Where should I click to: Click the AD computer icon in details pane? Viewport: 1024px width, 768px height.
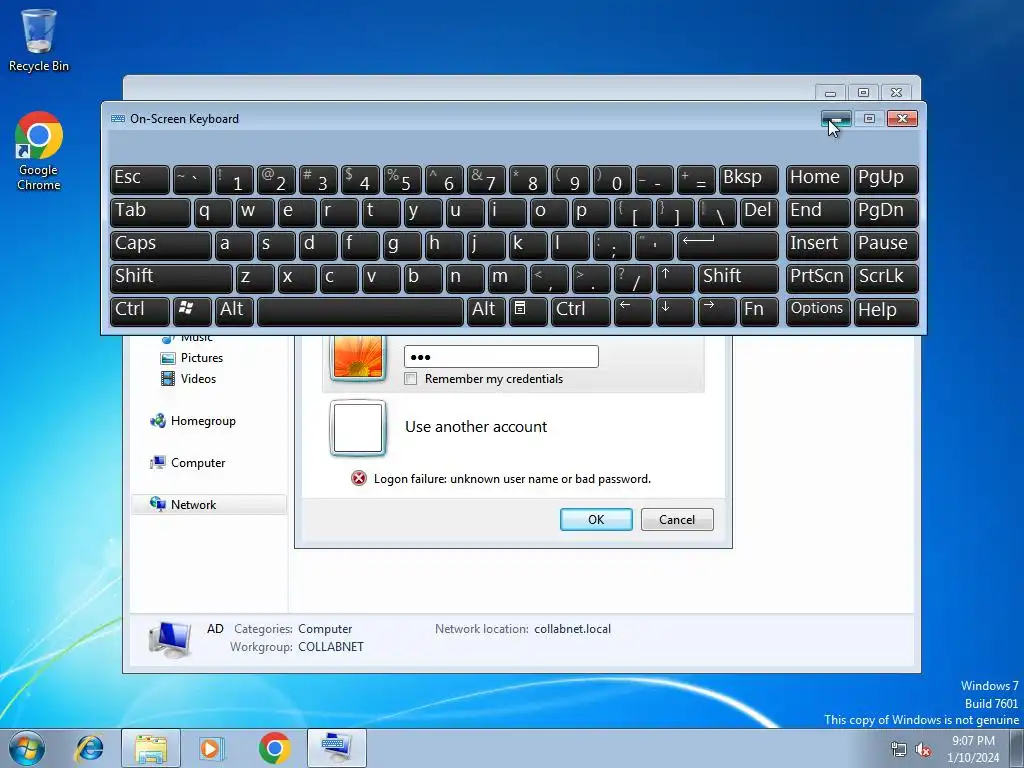[170, 638]
